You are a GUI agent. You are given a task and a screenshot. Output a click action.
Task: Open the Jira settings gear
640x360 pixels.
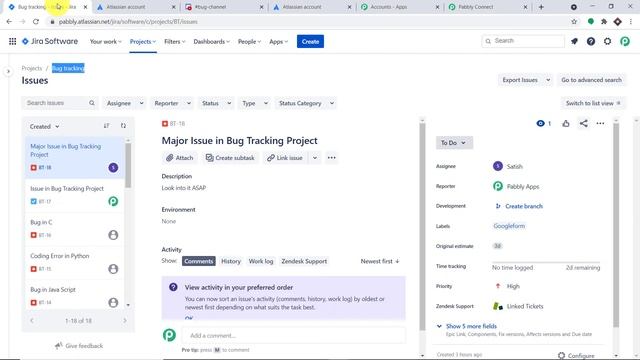click(x=607, y=41)
